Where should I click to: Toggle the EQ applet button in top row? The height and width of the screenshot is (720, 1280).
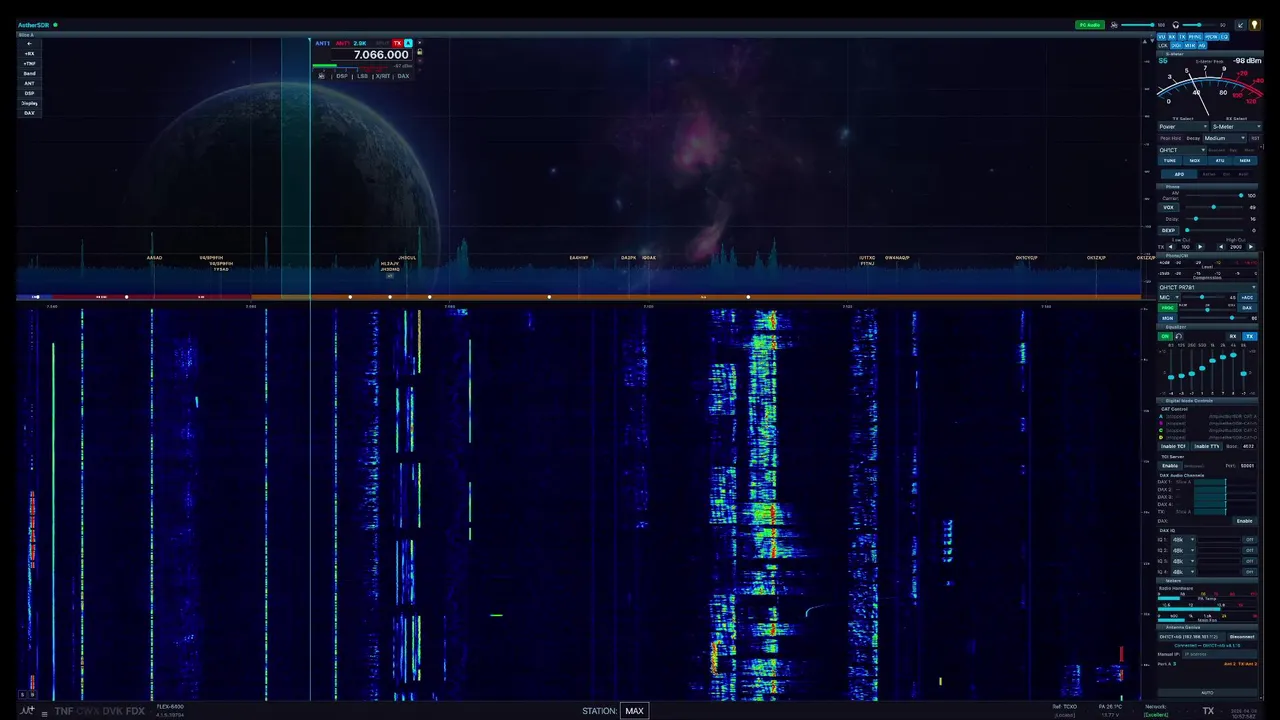pos(1224,37)
